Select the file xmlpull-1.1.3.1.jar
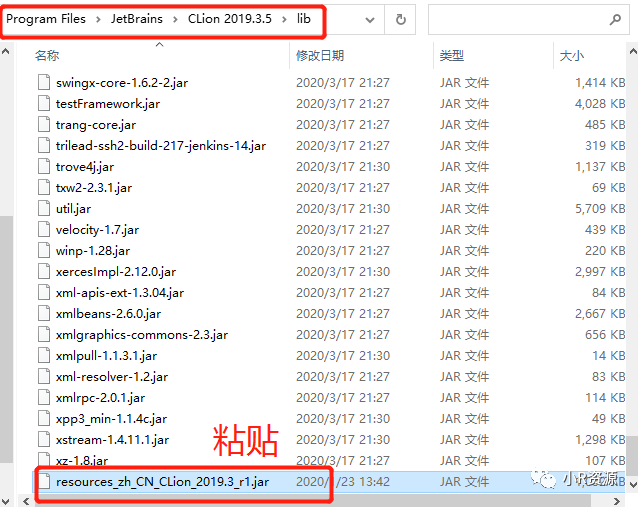638x507 pixels. (106, 356)
